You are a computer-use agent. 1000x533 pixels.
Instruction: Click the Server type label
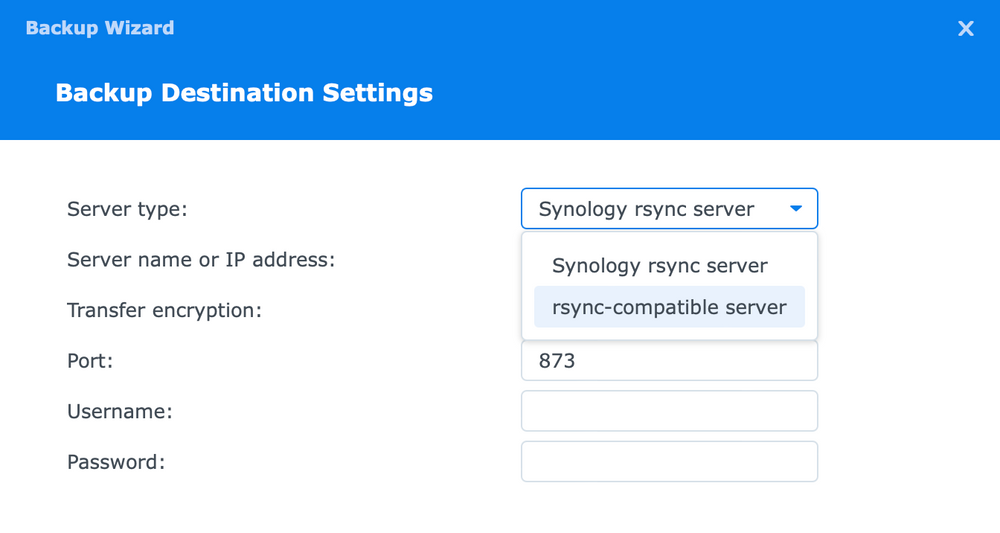[128, 209]
